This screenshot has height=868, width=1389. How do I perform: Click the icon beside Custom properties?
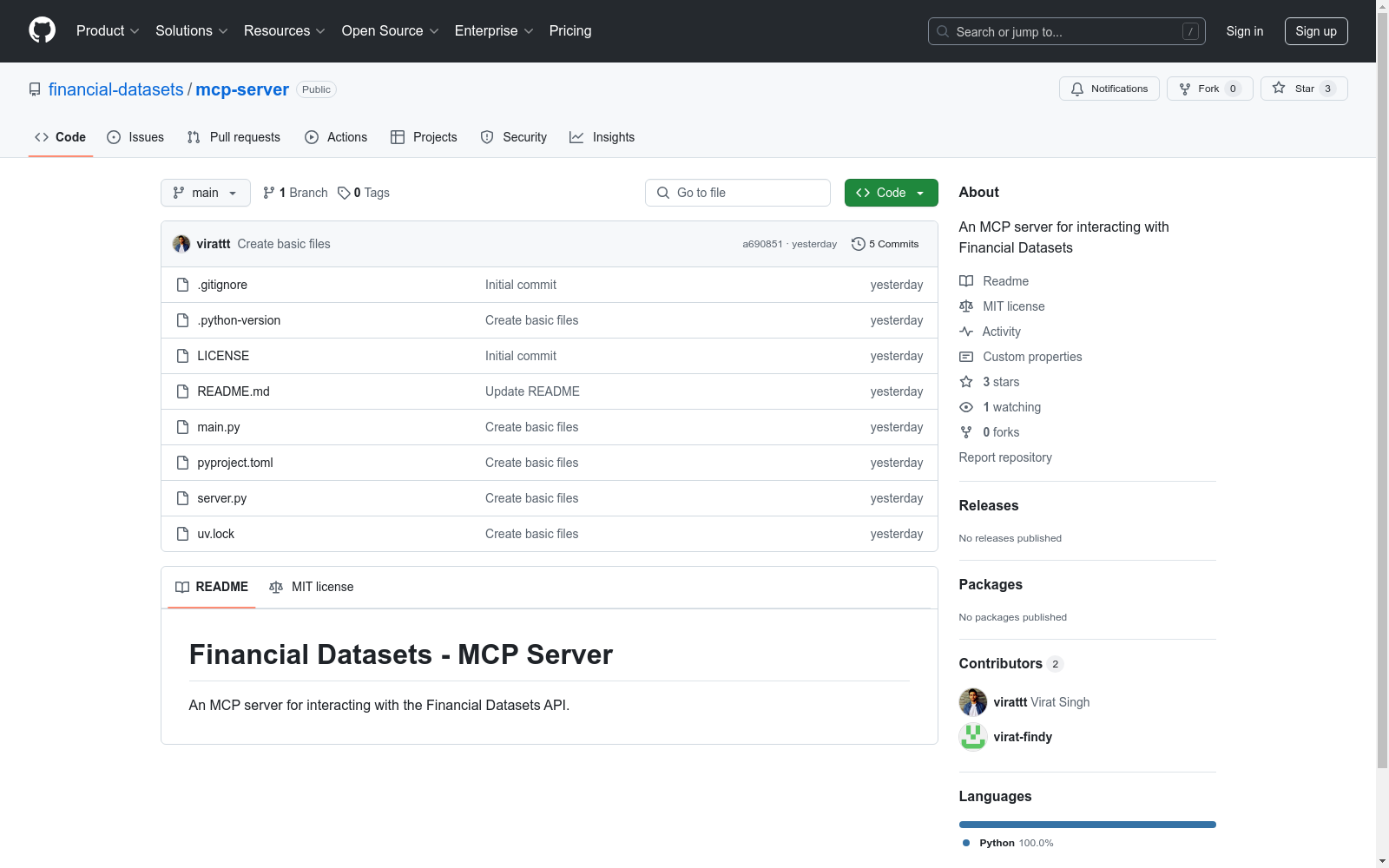[x=966, y=357]
